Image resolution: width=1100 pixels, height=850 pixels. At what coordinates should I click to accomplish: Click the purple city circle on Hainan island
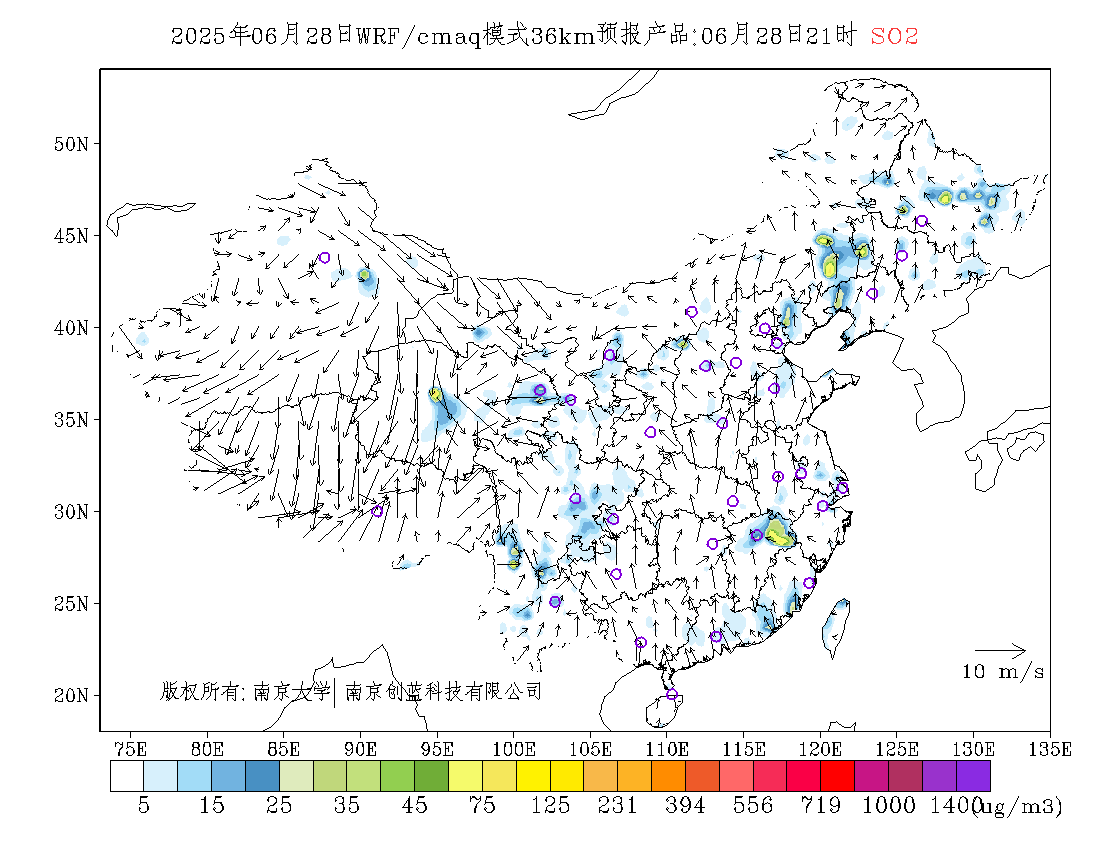(x=672, y=694)
